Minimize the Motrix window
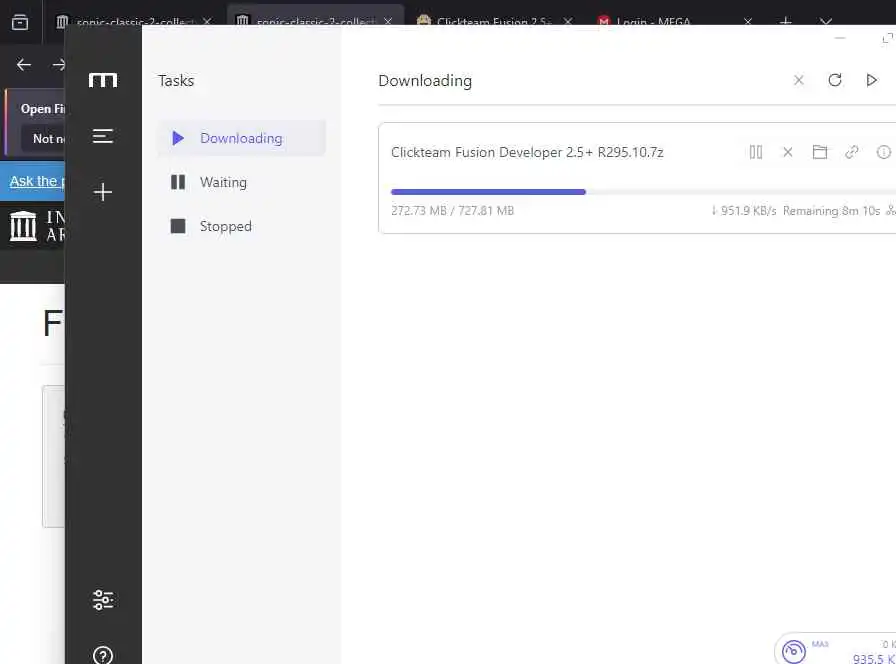The height and width of the screenshot is (664, 896). click(839, 38)
